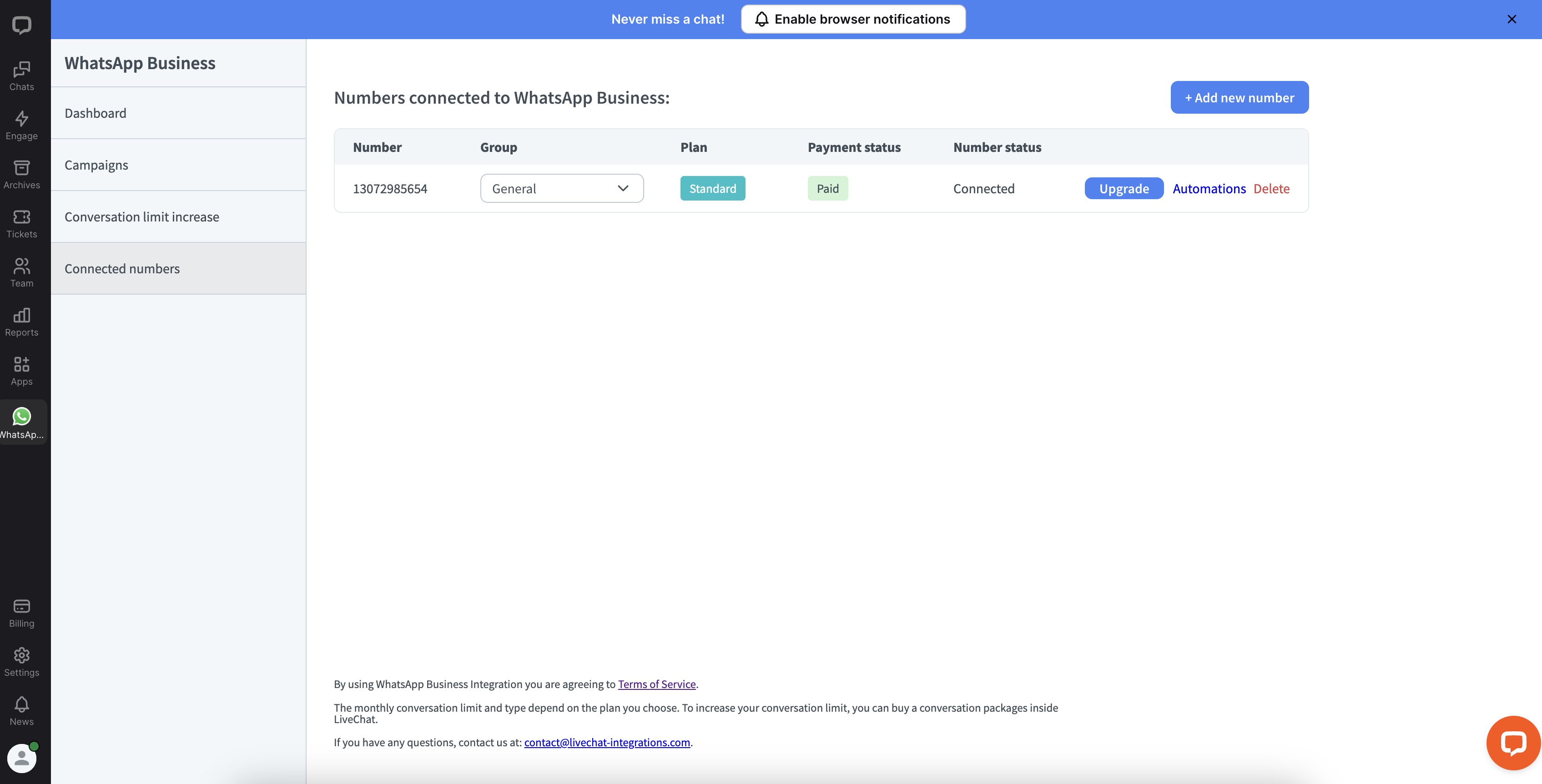Viewport: 1542px width, 784px height.
Task: Click the General group dropdown arrow
Action: pos(623,188)
